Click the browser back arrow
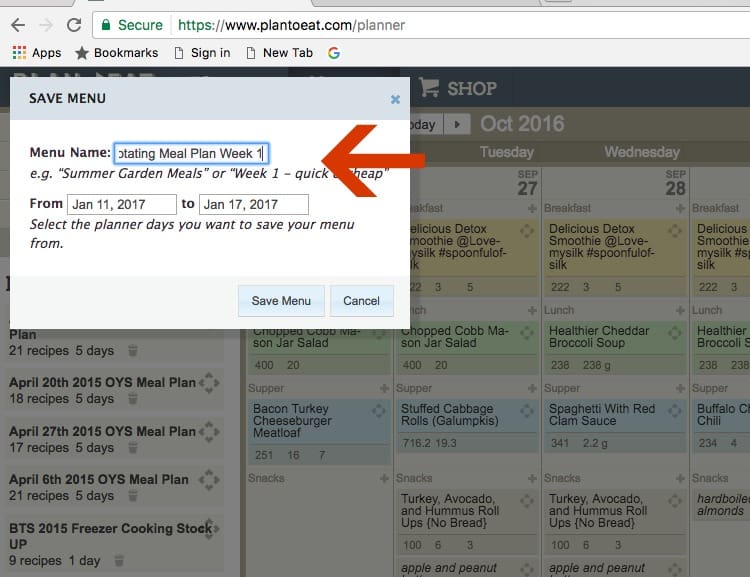This screenshot has height=577, width=750. tap(18, 25)
